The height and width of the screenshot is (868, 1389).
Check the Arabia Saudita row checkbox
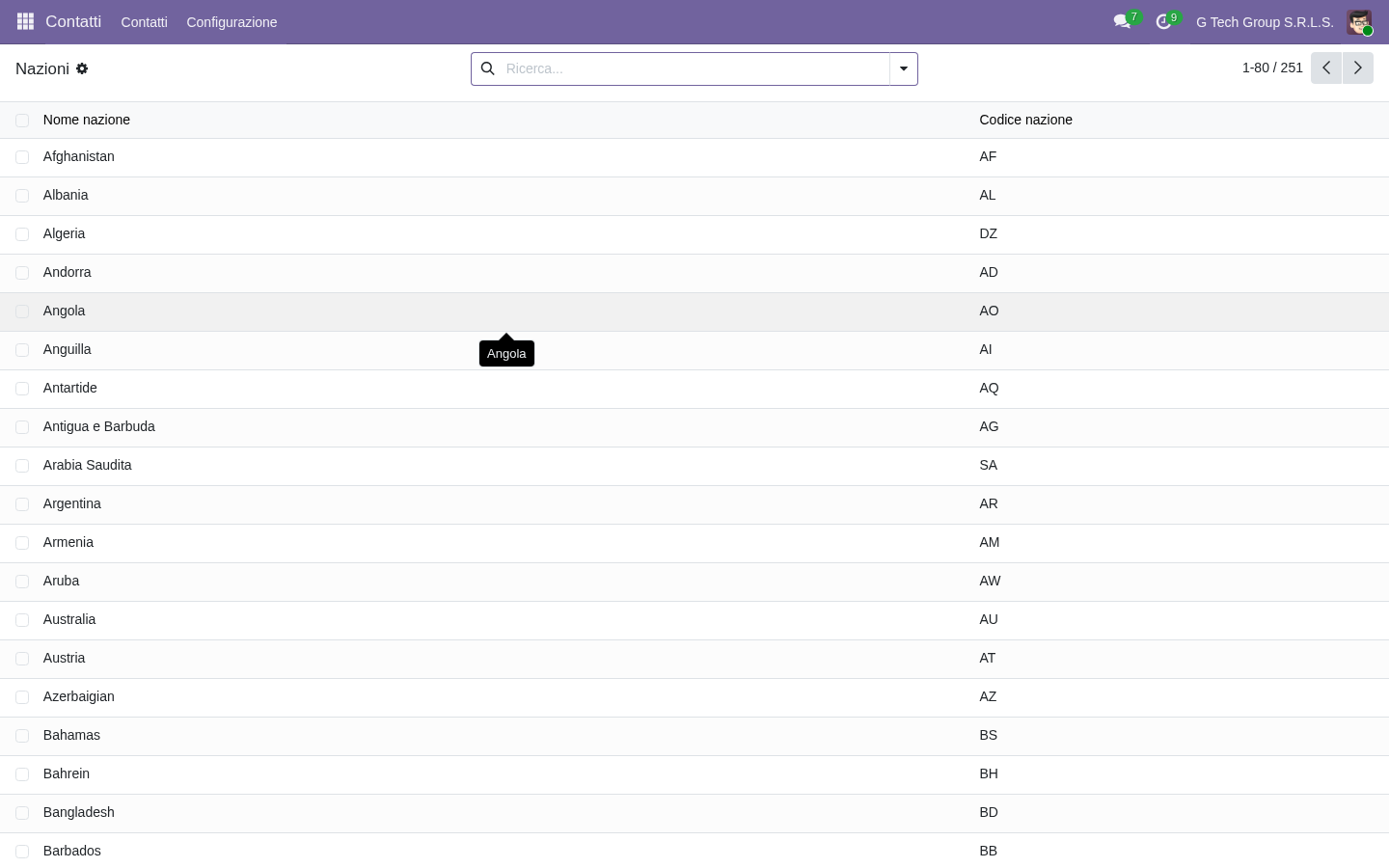(x=22, y=466)
